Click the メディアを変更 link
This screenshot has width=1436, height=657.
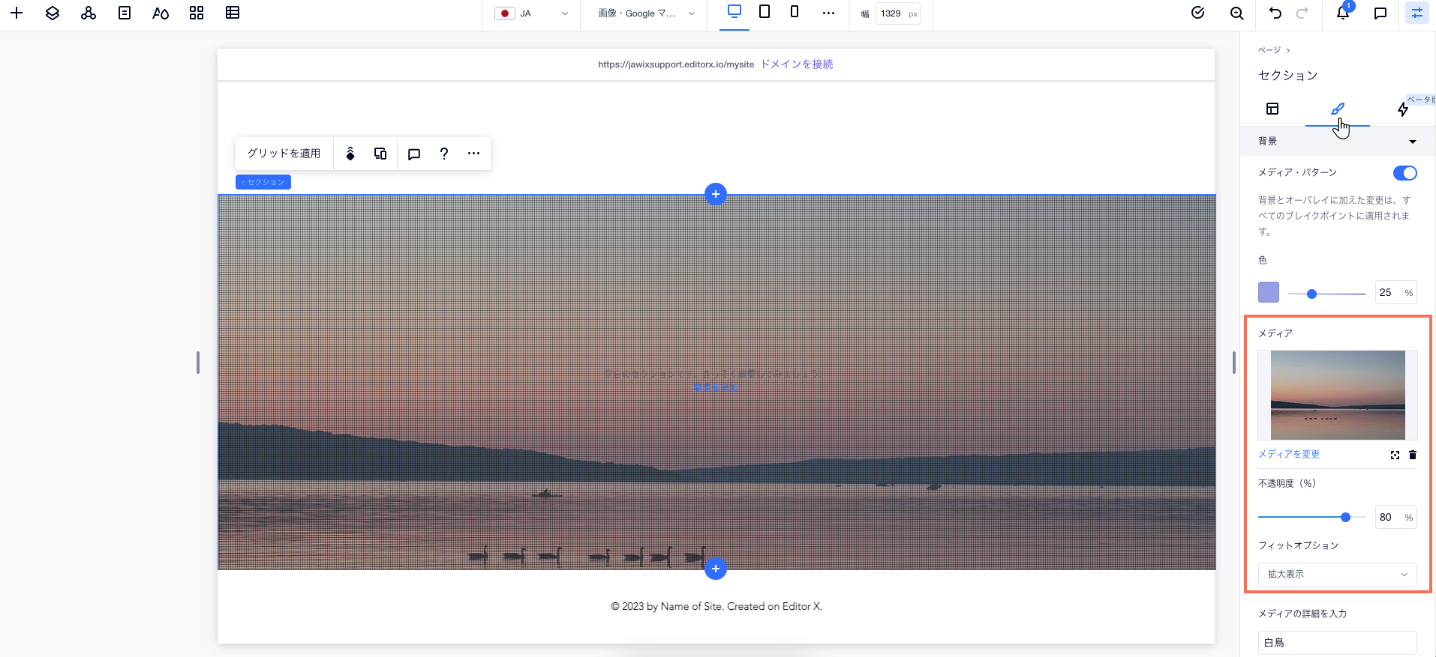1288,454
